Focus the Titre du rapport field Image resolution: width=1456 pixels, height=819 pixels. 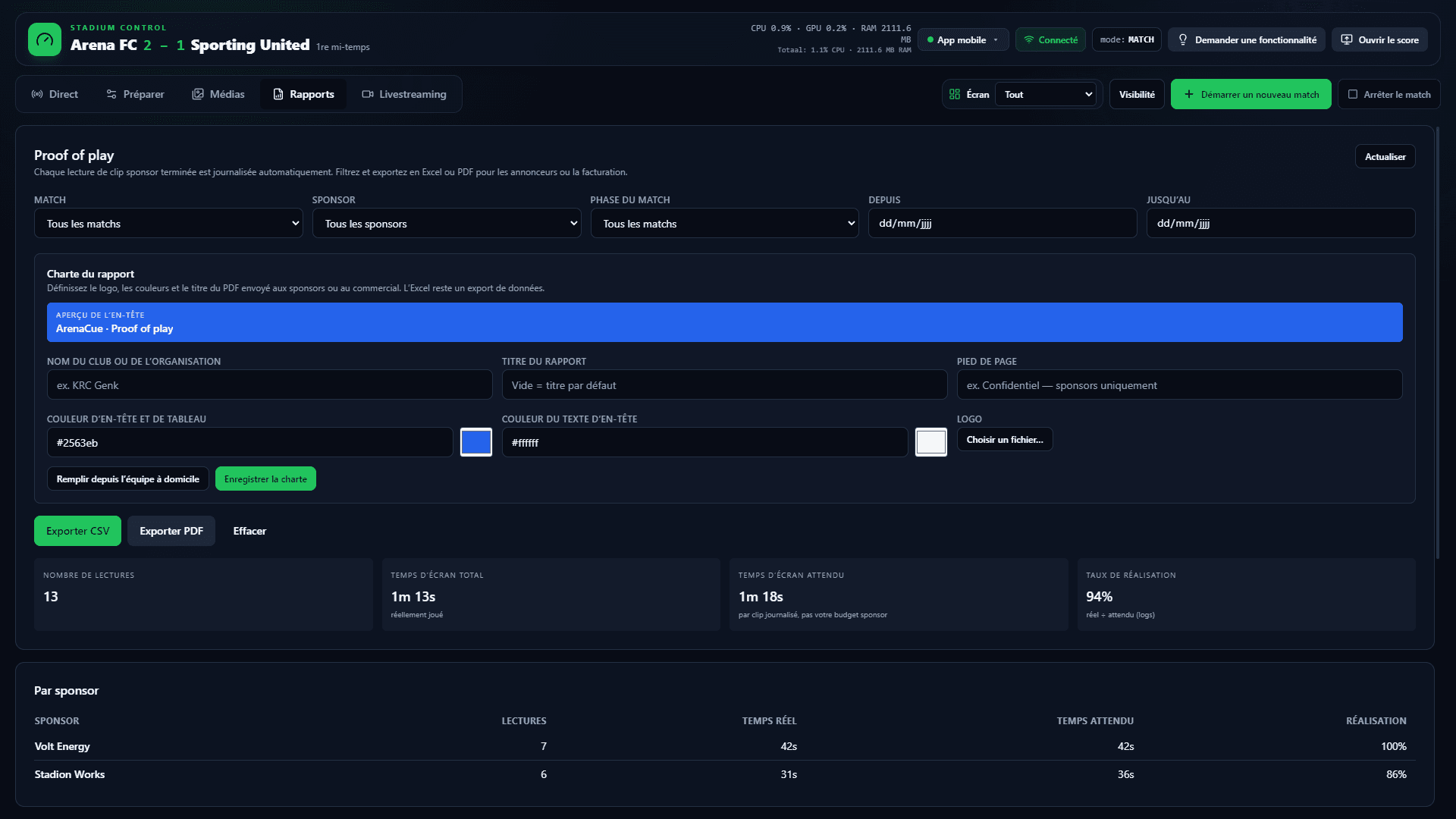(x=725, y=384)
